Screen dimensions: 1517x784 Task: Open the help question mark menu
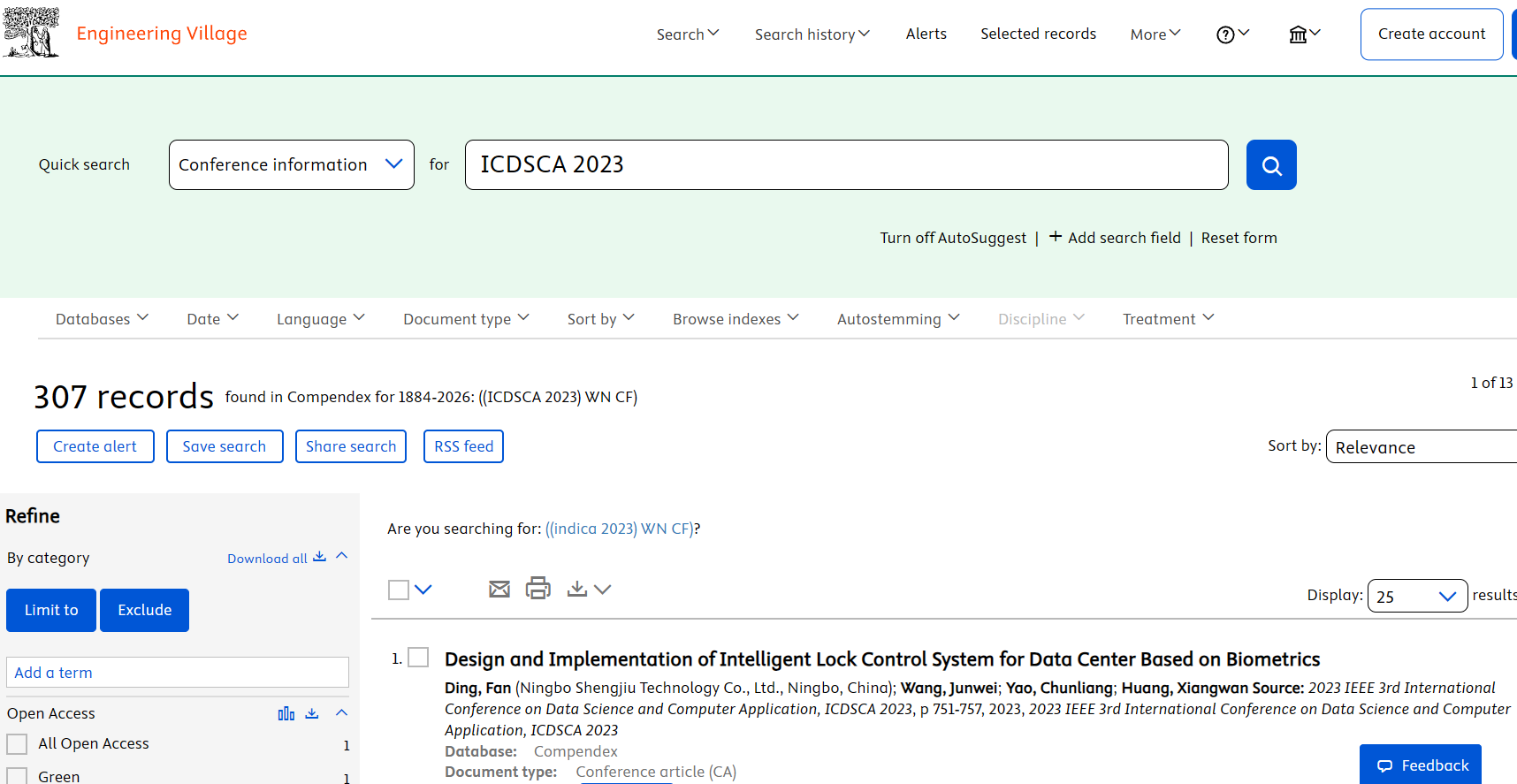(x=1232, y=34)
